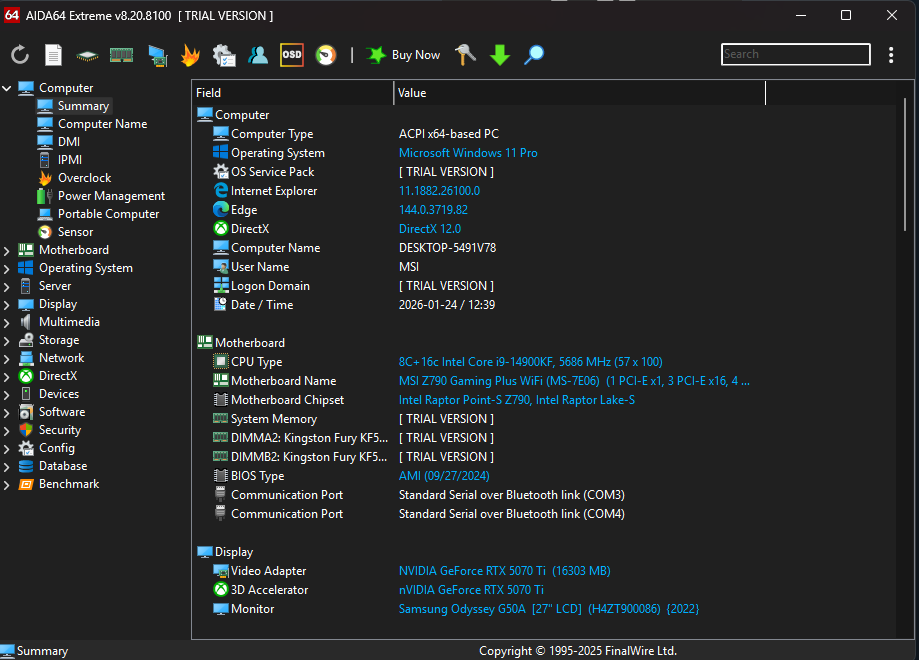Click the gauge meter toolbar icon
This screenshot has height=660, width=919.
point(325,55)
